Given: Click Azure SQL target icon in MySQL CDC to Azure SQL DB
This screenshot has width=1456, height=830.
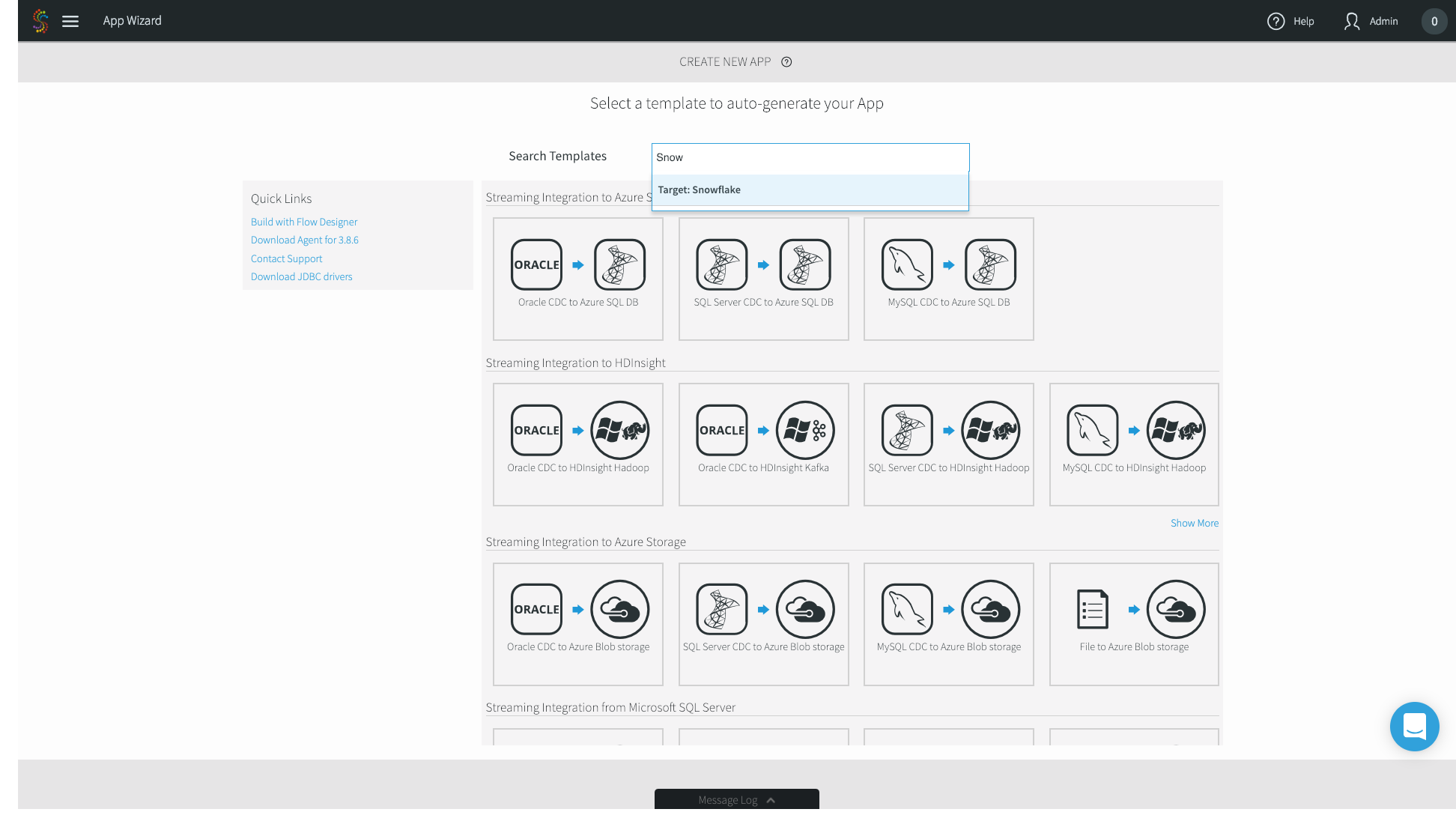Looking at the screenshot, I should 990,264.
